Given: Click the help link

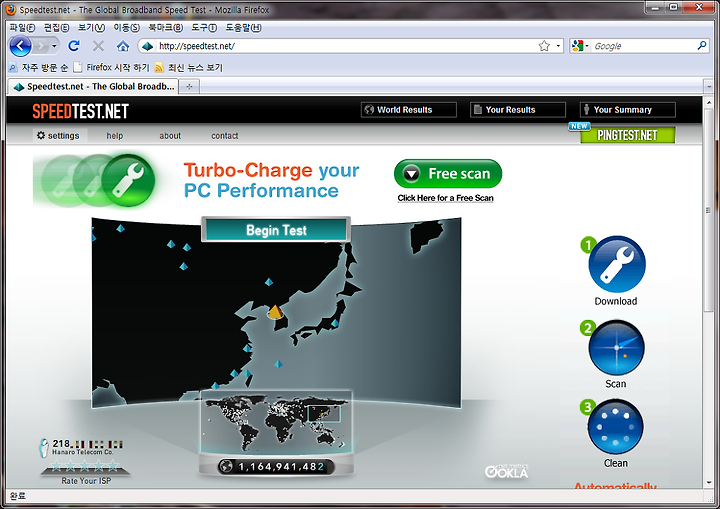Looking at the screenshot, I should [115, 136].
